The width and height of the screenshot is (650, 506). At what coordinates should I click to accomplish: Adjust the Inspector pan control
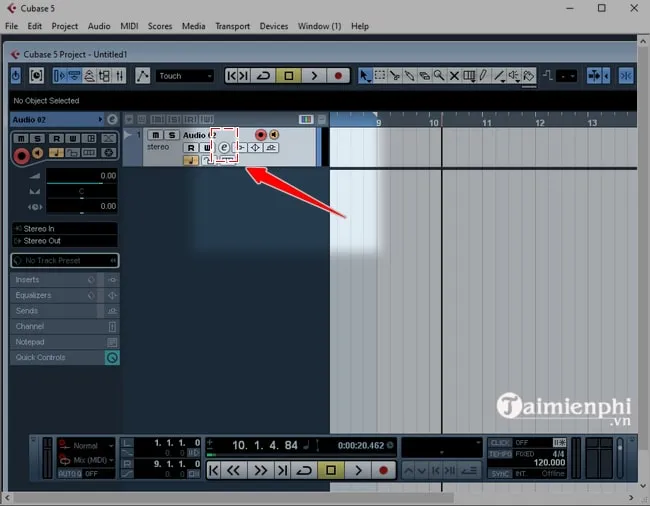[82, 192]
